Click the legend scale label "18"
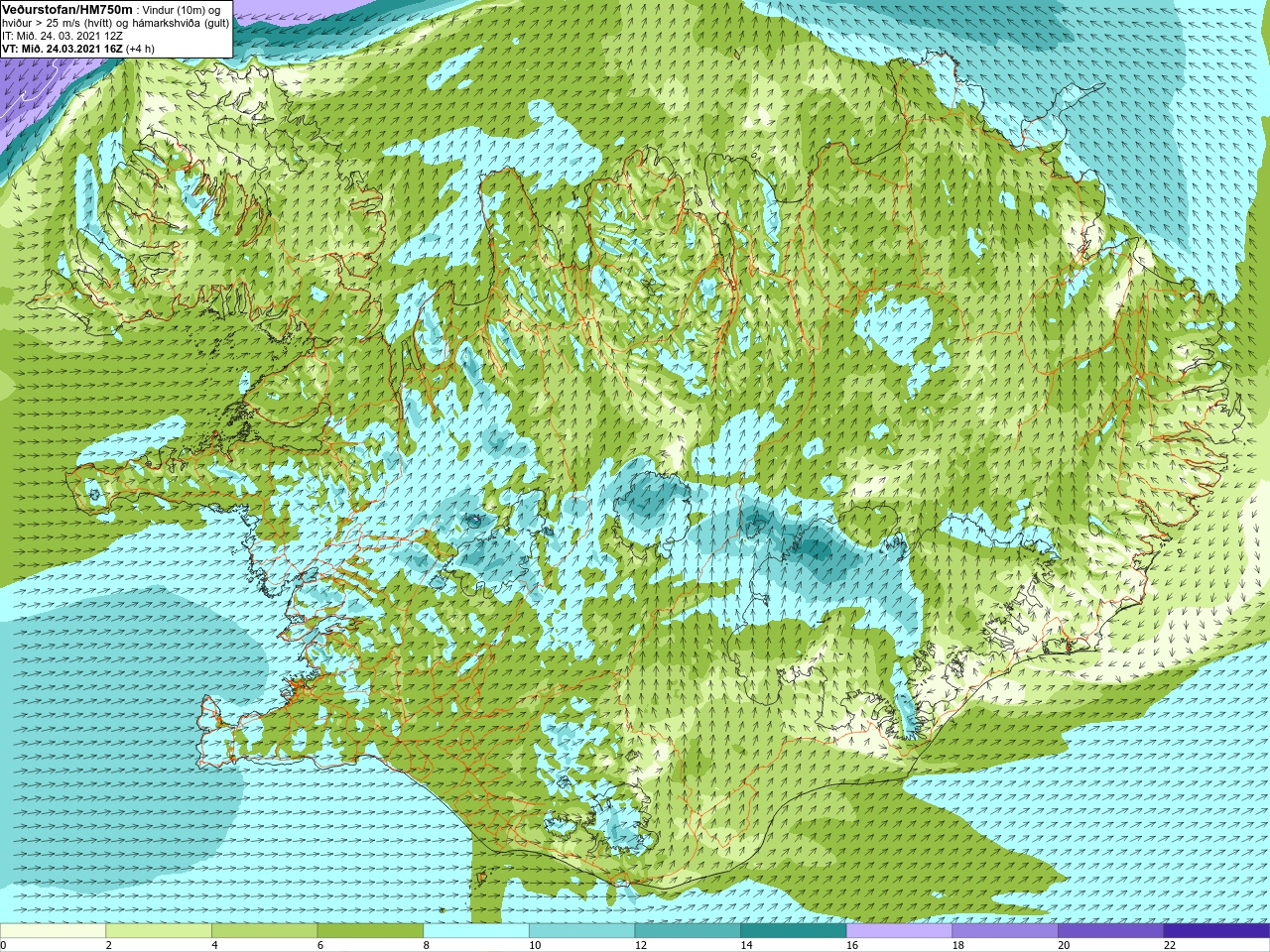Screen dimensions: 1270x952 pyautogui.click(x=957, y=945)
